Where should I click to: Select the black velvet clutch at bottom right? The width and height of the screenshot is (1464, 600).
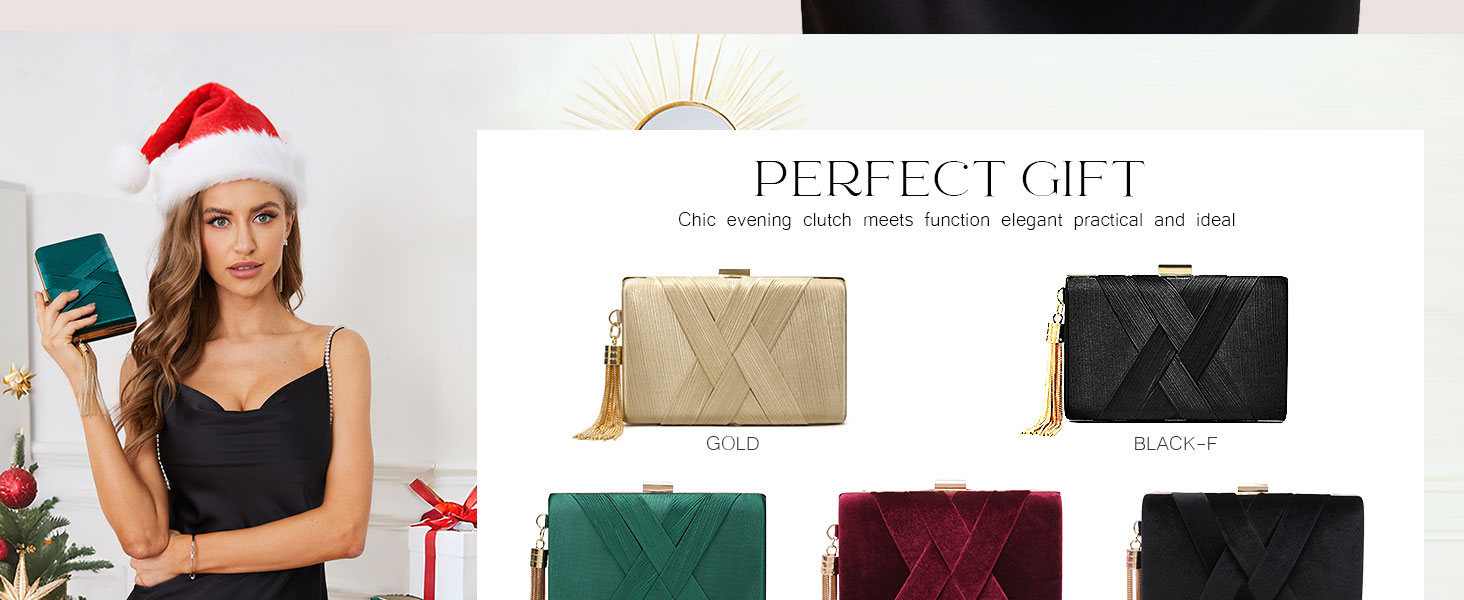point(1245,543)
